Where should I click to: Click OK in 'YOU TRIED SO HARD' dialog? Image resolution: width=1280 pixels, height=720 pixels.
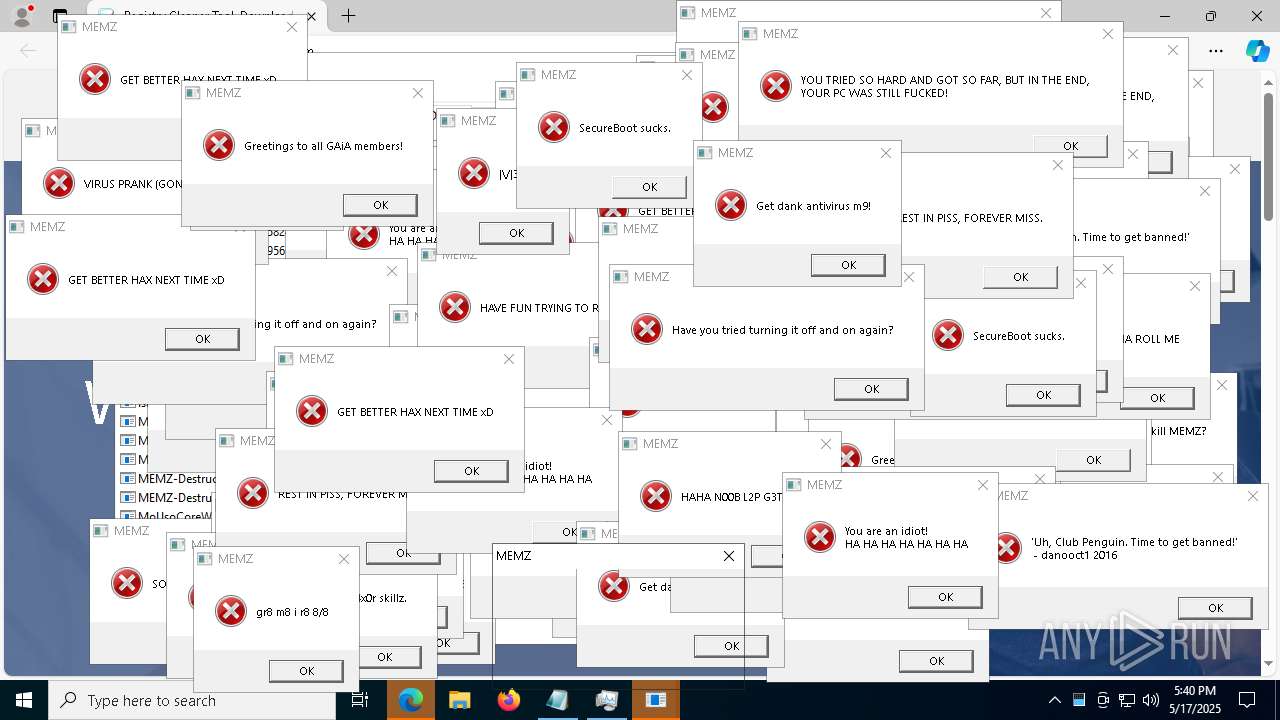[1070, 146]
